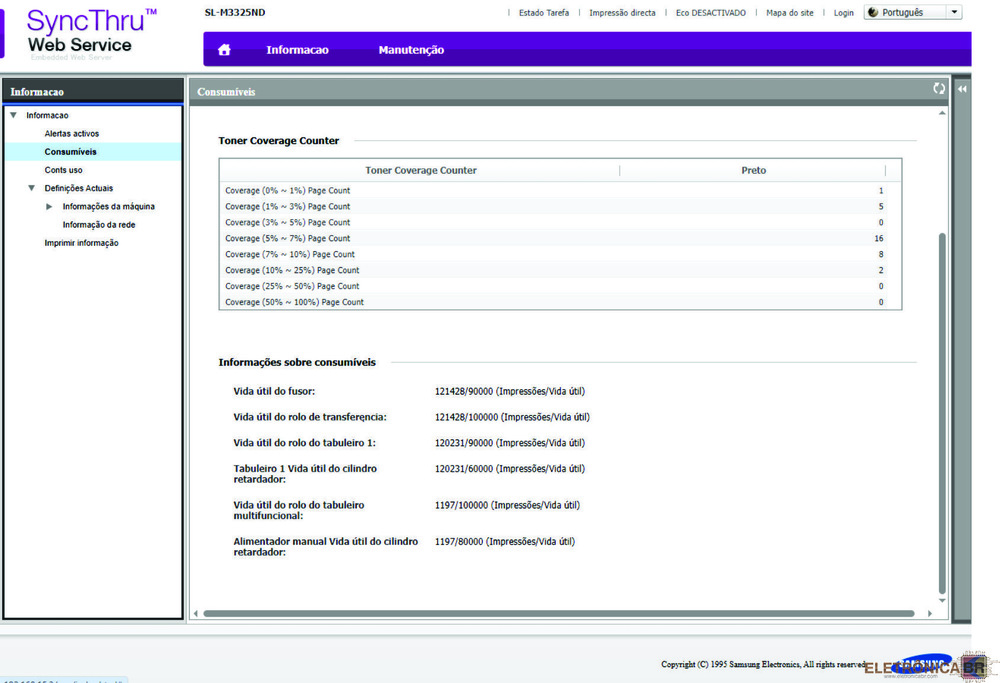Viewport: 1000px width, 683px height.
Task: Collapse the side panel with double-arrow icon
Action: [x=962, y=89]
